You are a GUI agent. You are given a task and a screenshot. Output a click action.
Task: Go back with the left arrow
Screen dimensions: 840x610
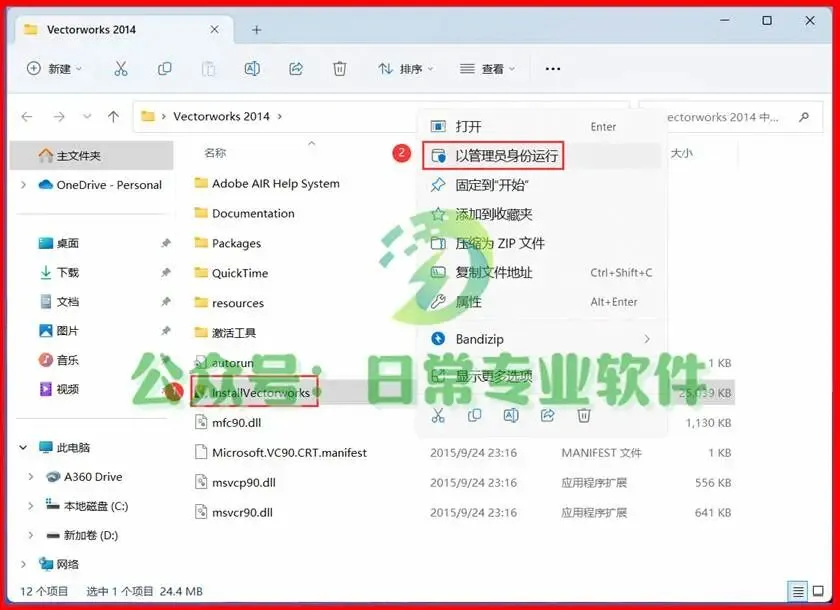pyautogui.click(x=27, y=116)
